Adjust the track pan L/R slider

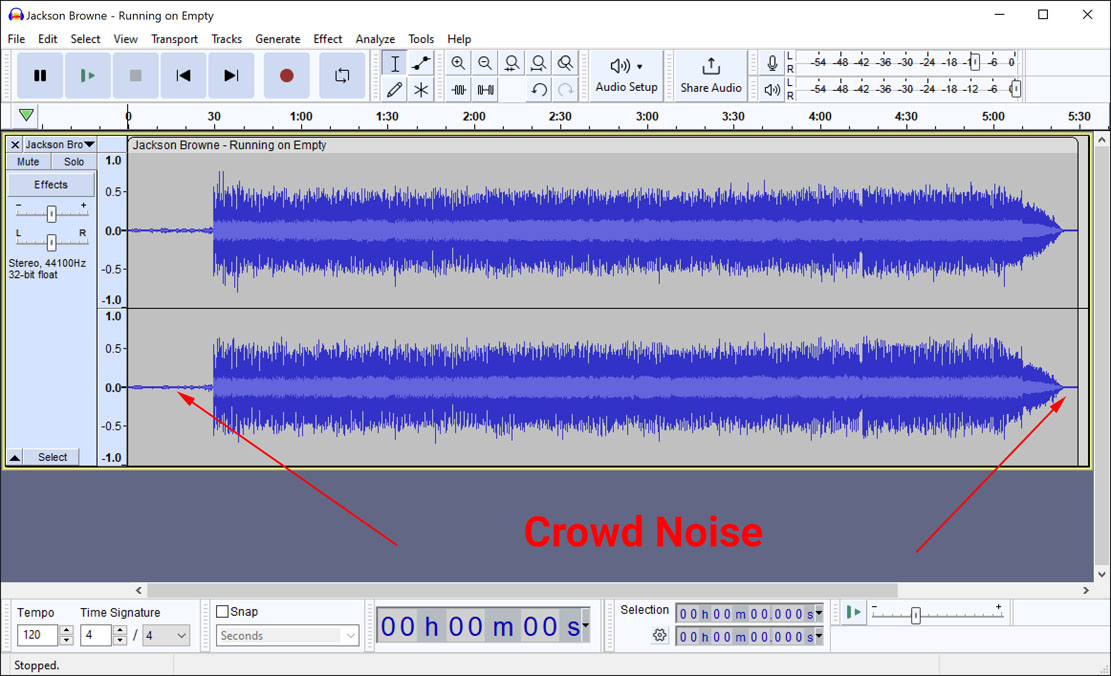[x=51, y=242]
